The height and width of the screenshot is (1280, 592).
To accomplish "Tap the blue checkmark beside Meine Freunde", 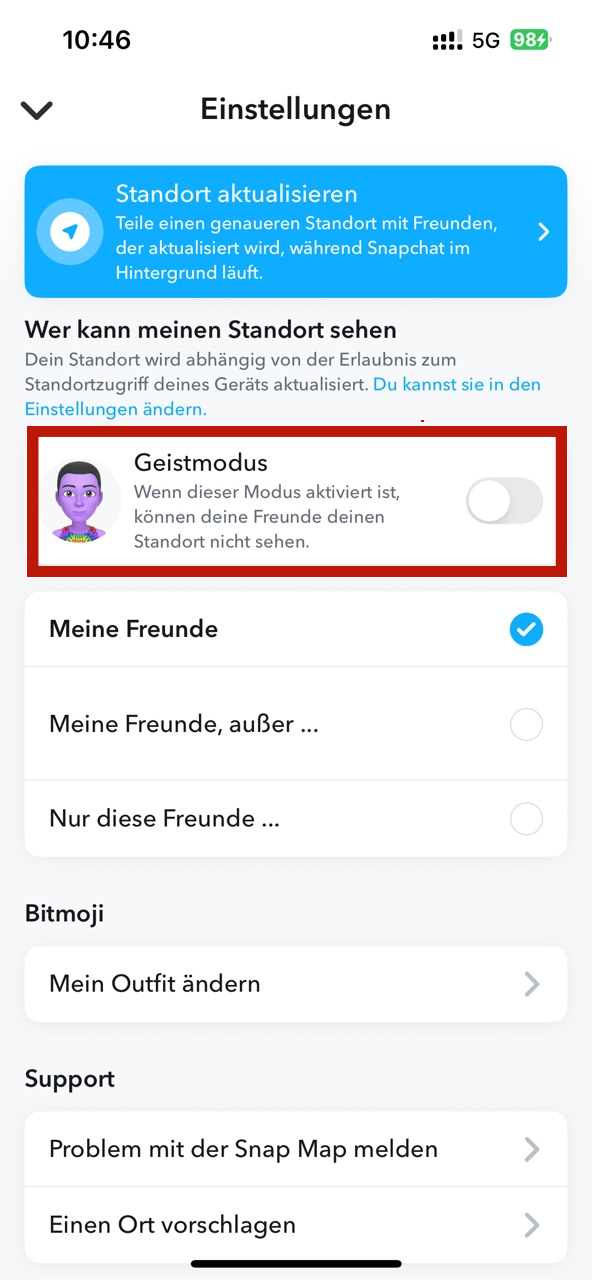I will [x=526, y=629].
